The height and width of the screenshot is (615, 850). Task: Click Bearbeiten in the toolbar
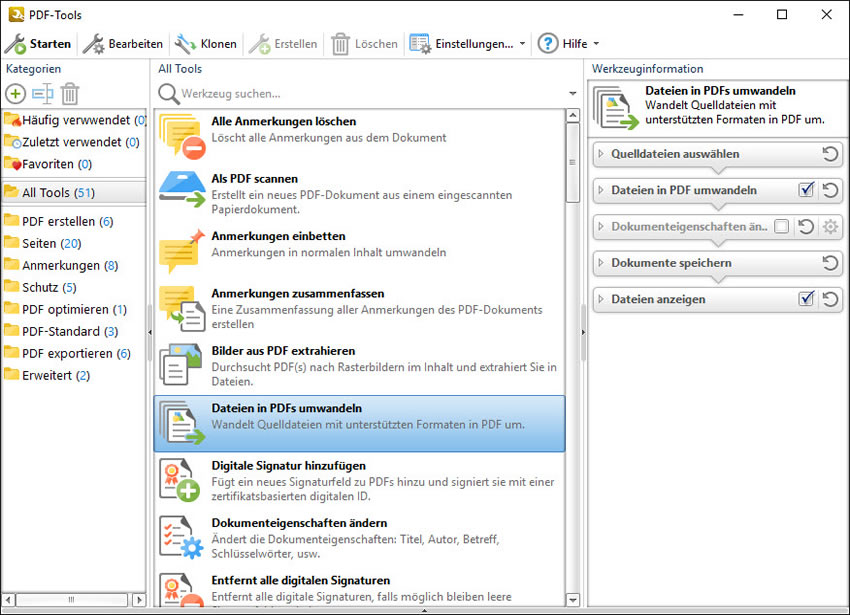click(123, 44)
